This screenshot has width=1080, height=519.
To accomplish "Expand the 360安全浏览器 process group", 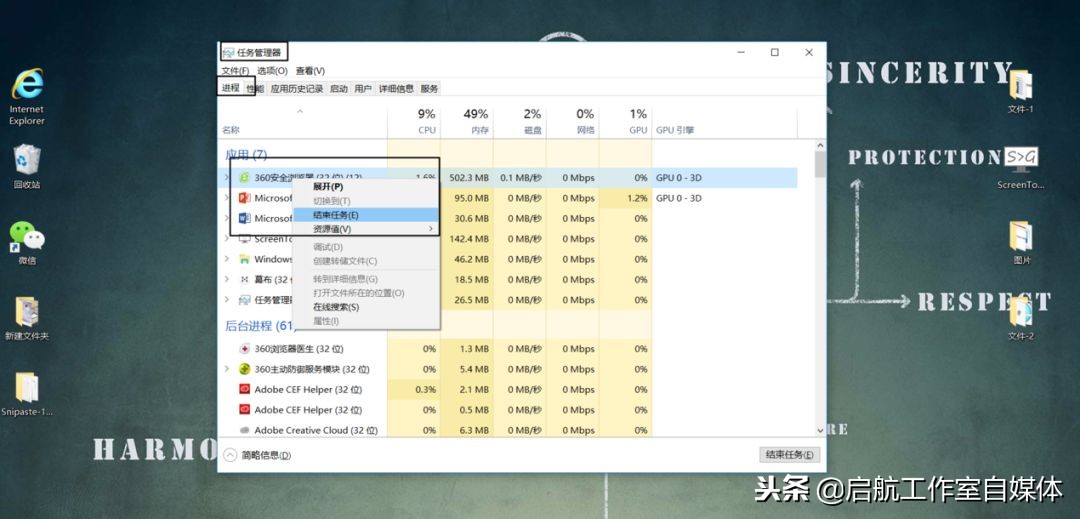I will tap(227, 178).
